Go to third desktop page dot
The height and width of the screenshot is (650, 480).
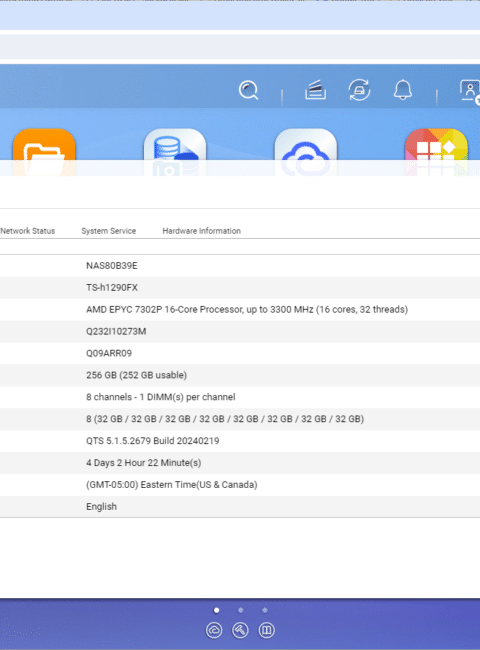pos(264,610)
